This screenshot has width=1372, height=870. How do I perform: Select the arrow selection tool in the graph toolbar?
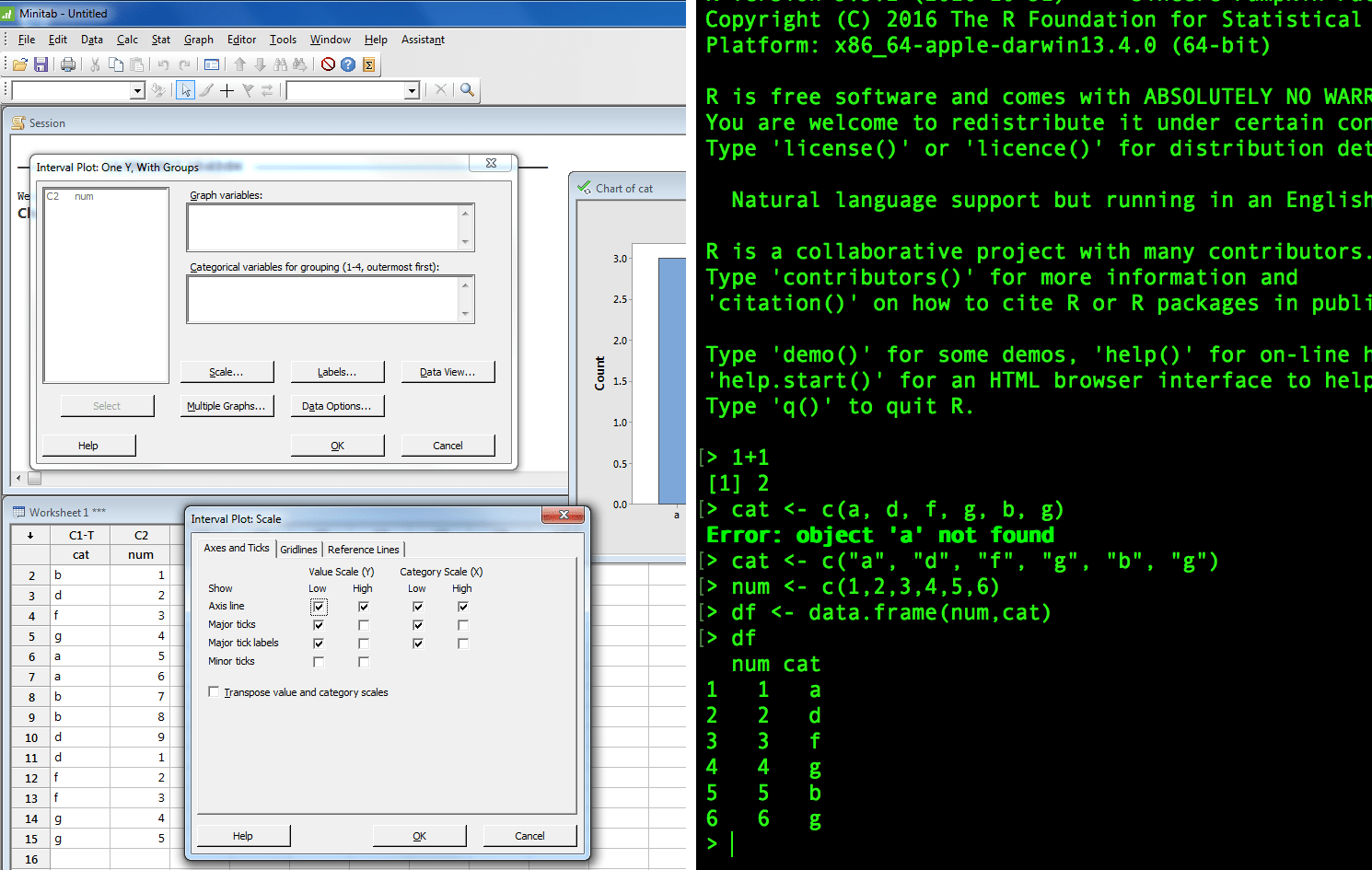187,89
